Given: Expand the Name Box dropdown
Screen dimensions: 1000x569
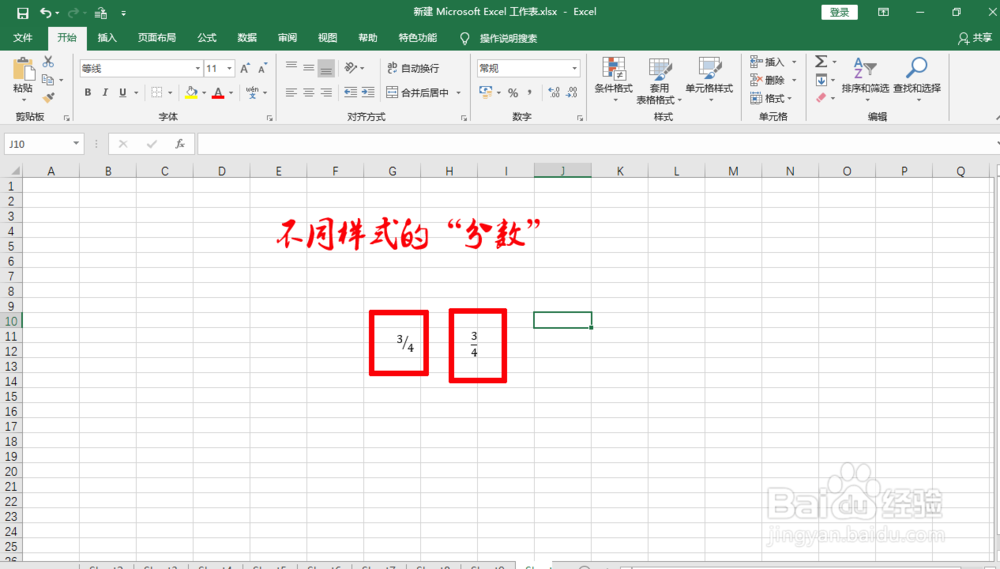Looking at the screenshot, I should pos(76,144).
